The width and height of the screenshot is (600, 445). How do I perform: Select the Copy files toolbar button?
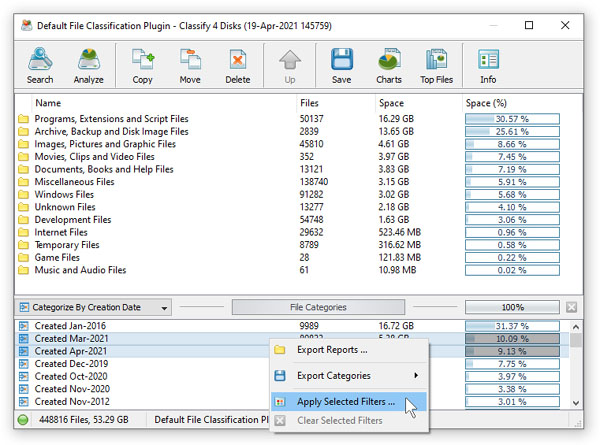tap(142, 65)
